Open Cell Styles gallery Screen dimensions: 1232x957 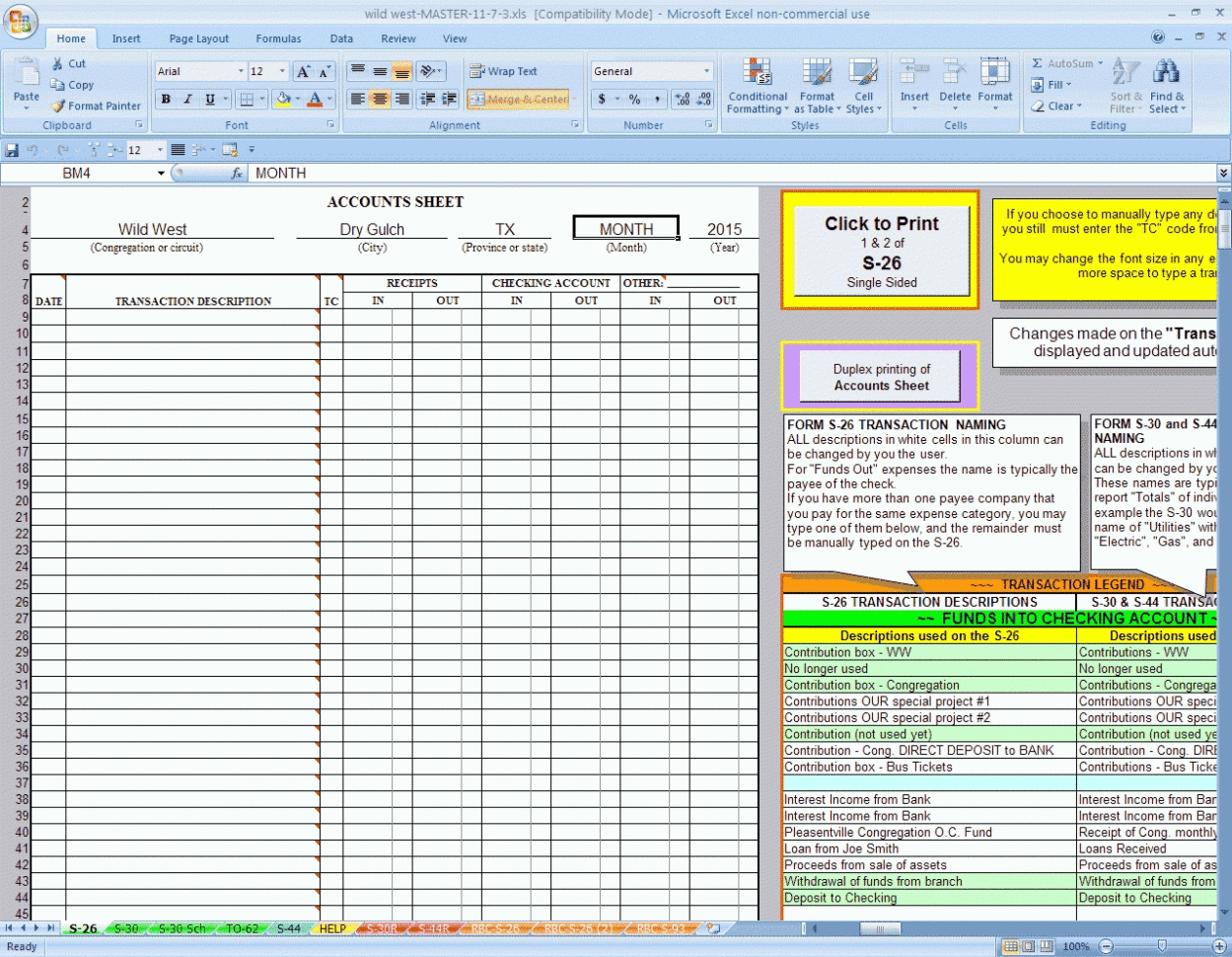pyautogui.click(x=863, y=87)
